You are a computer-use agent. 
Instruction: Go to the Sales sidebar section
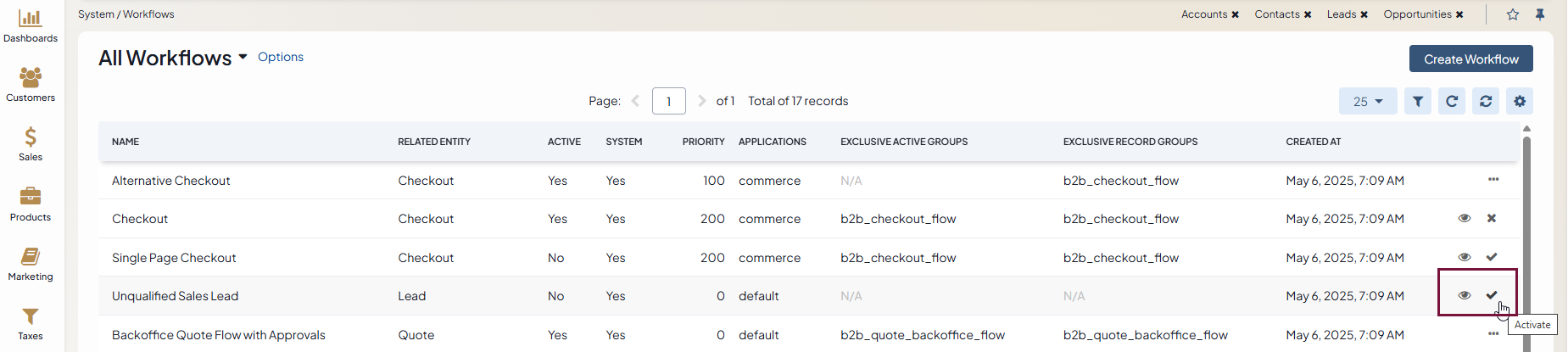[31, 144]
